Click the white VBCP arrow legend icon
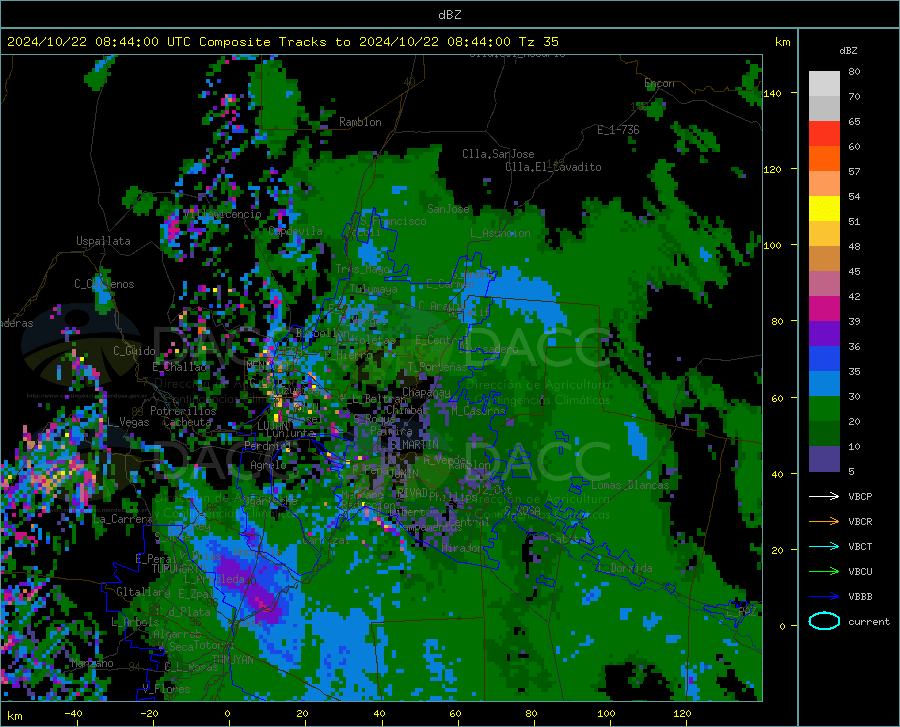 coord(824,496)
